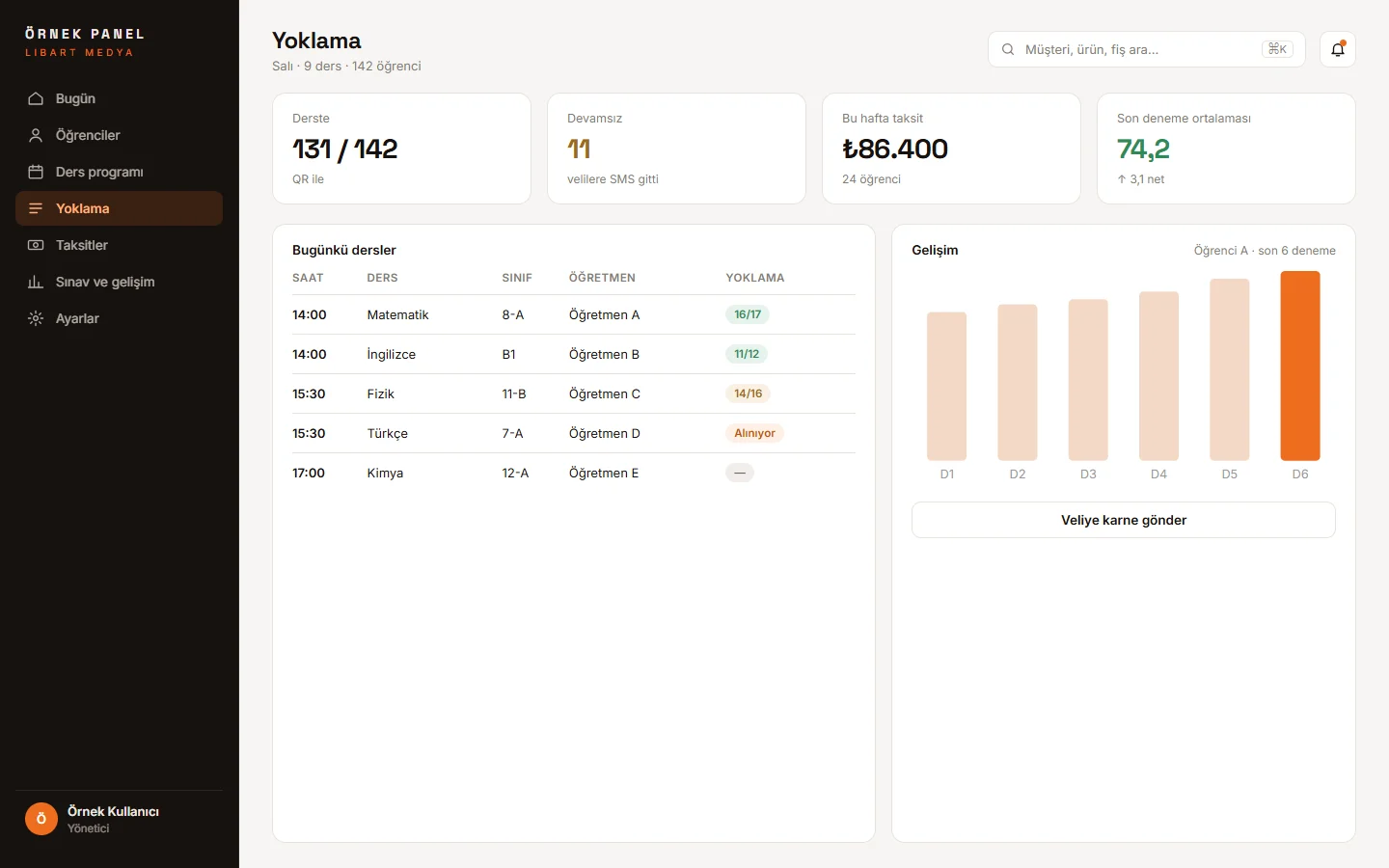Go to Öğrenciler in the sidebar

(119, 135)
